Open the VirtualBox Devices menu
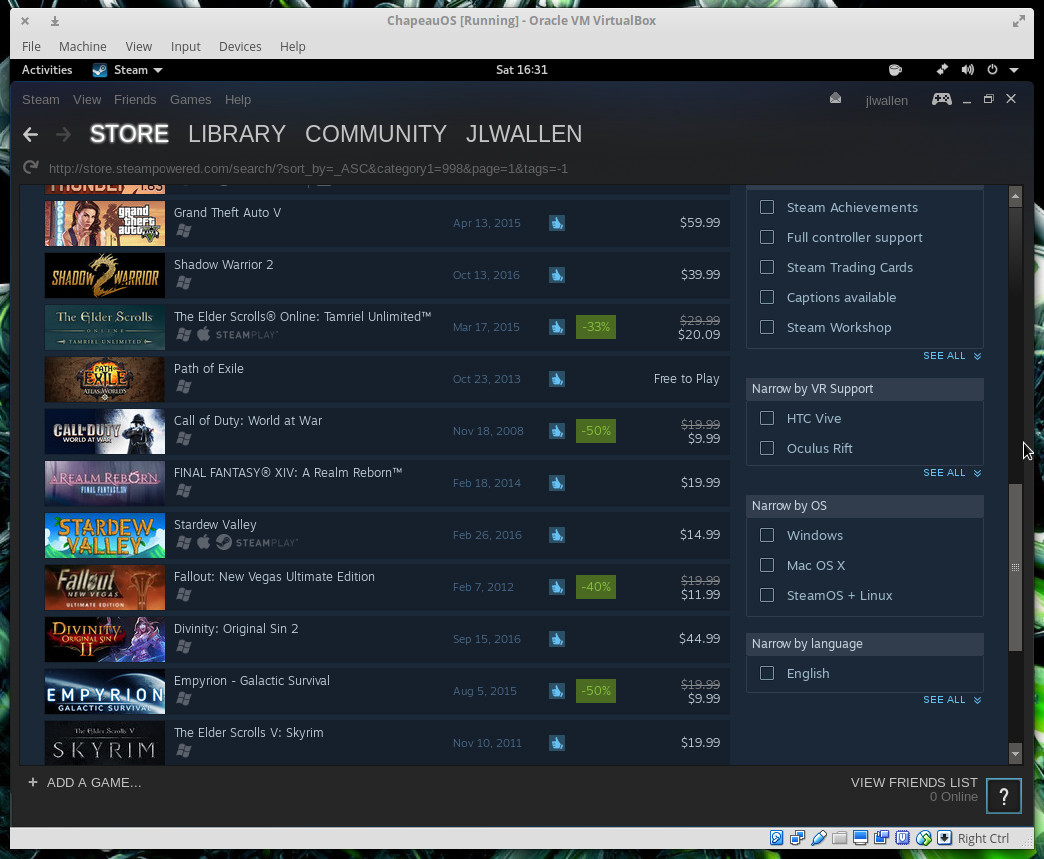The width and height of the screenshot is (1044, 859). click(240, 47)
